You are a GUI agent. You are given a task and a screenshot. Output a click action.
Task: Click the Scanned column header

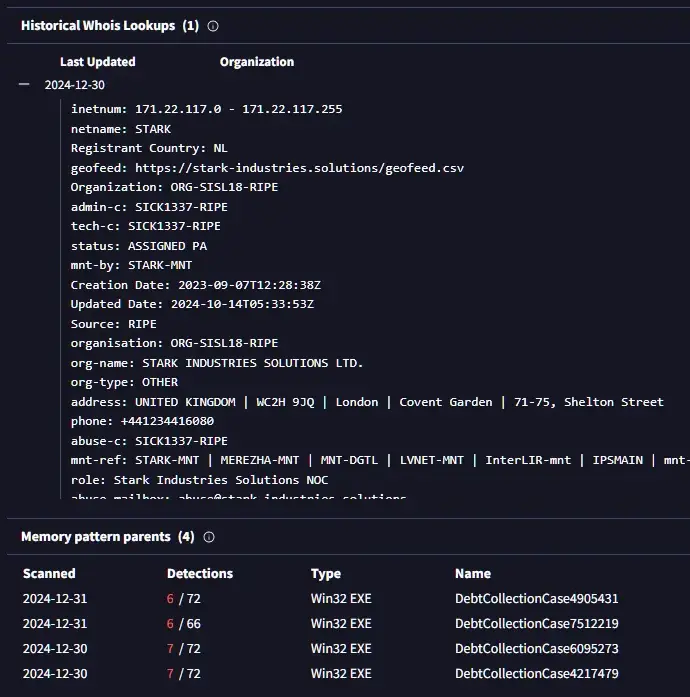49,574
